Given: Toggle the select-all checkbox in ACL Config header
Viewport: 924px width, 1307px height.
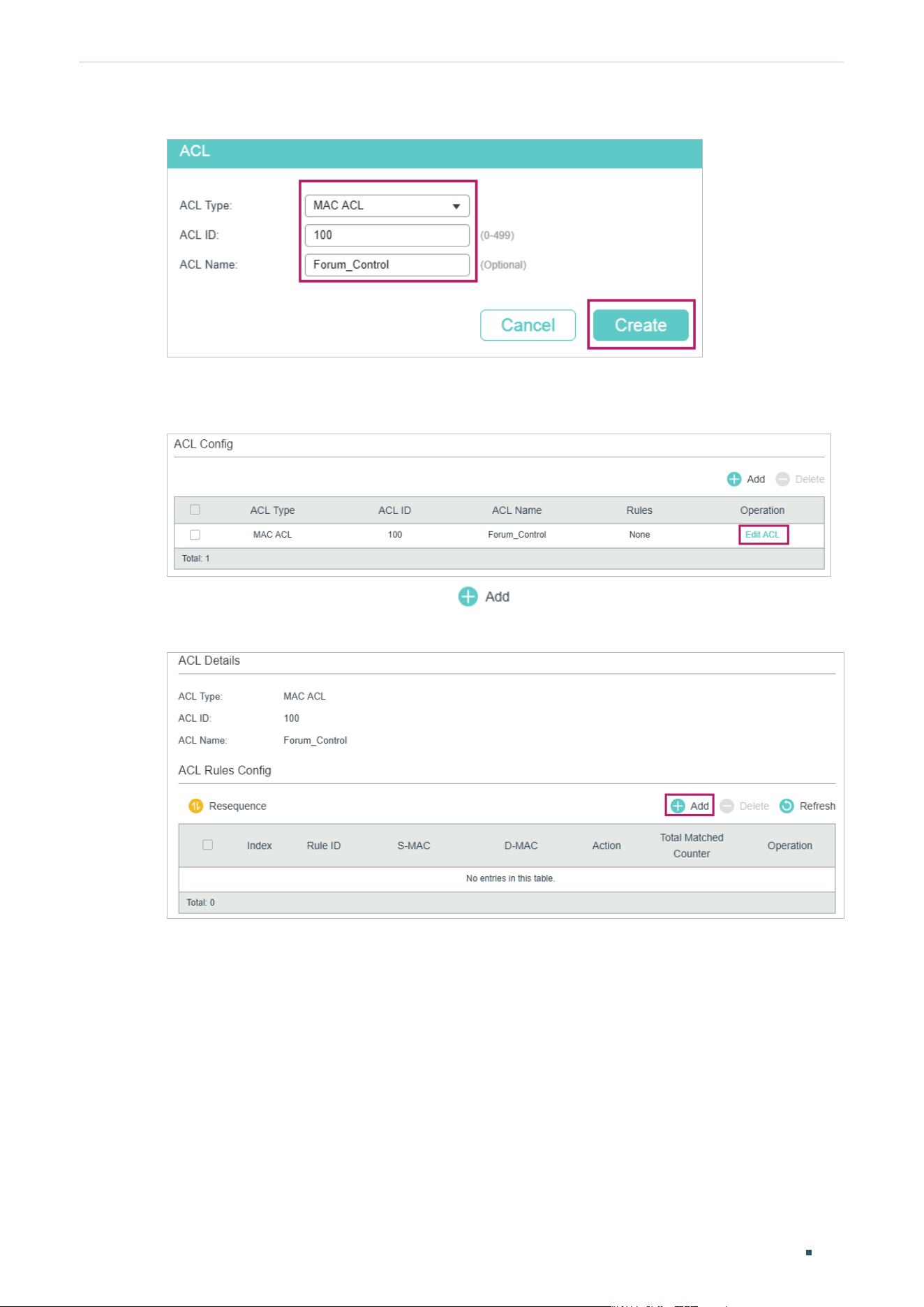Looking at the screenshot, I should [x=195, y=510].
